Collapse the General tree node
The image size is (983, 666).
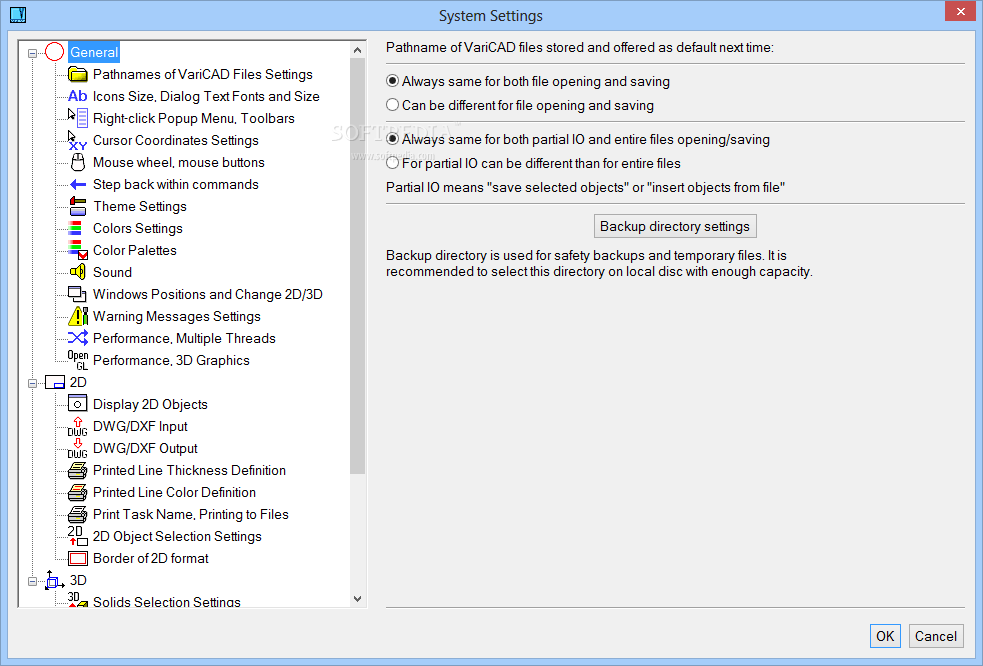(33, 53)
